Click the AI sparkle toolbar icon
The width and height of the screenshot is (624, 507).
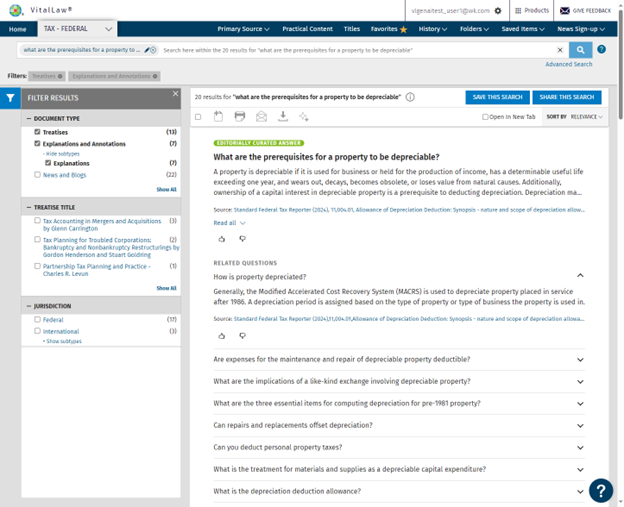coord(304,117)
